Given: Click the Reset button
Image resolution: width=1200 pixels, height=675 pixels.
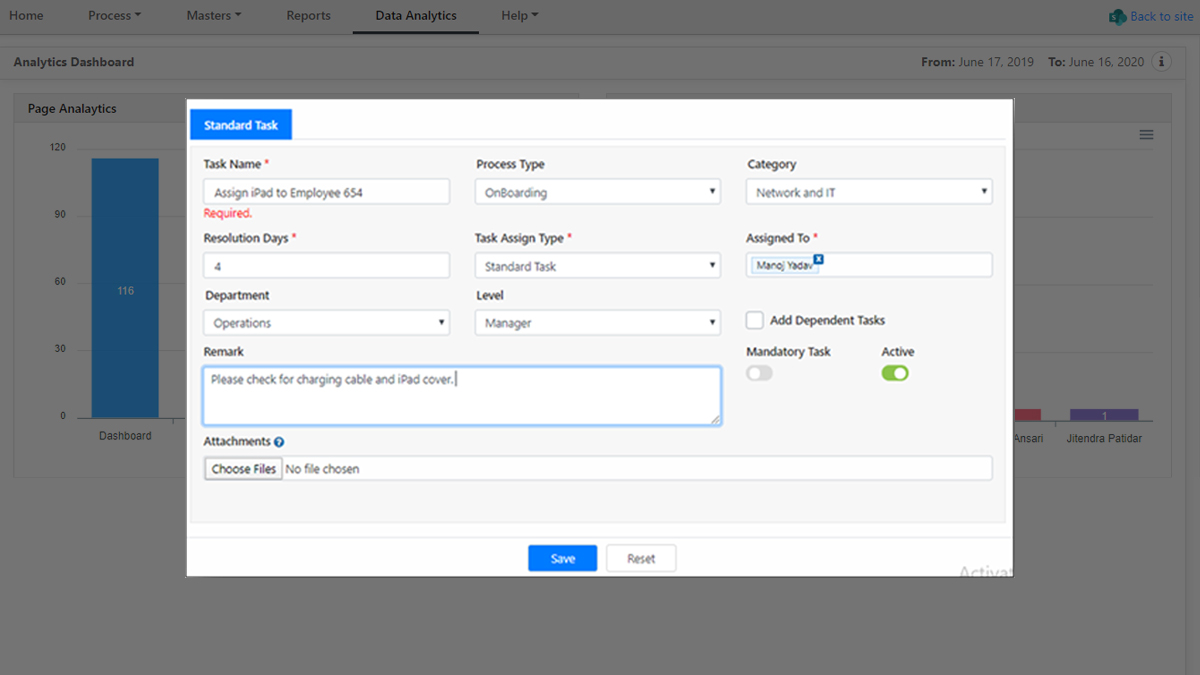Looking at the screenshot, I should click(x=640, y=558).
